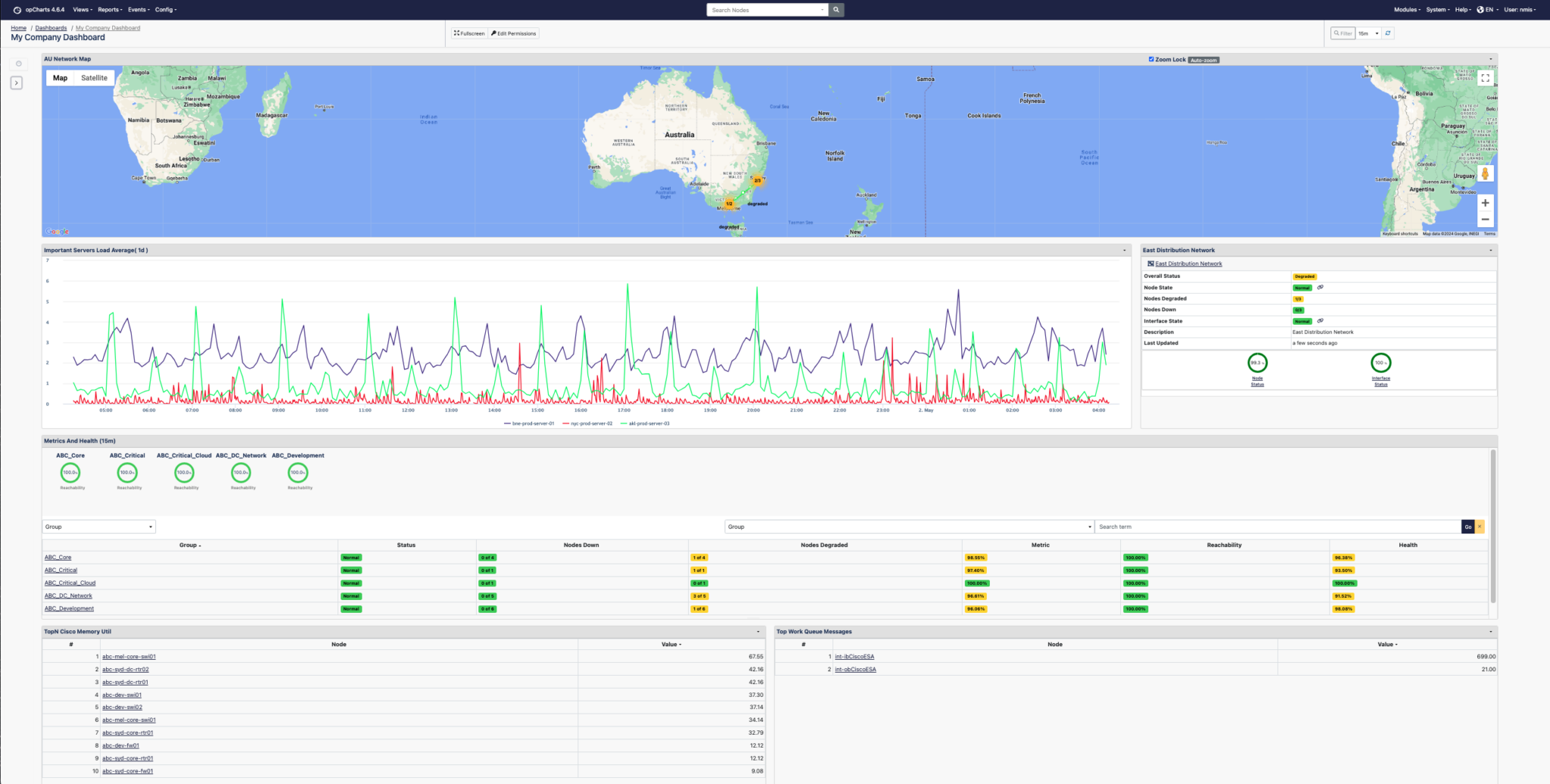
Task: Open search nodes dropdown arrow
Action: pos(823,10)
